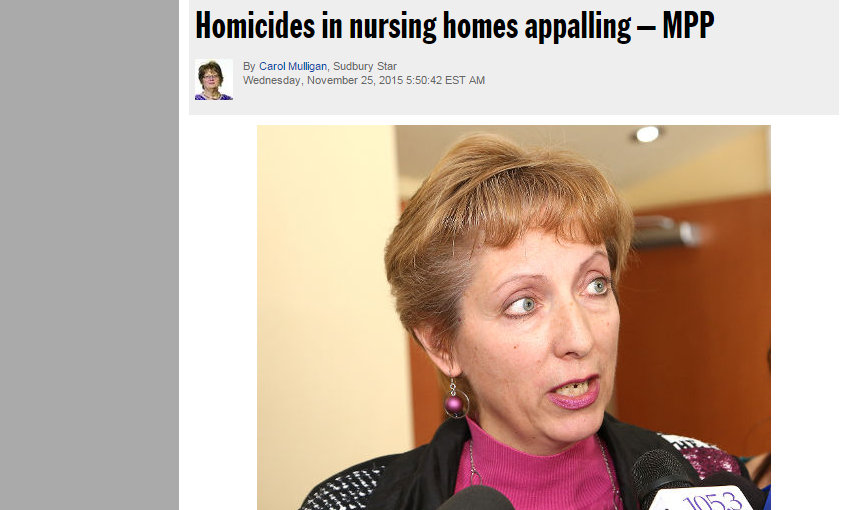Click the purple ball earring in photo
Viewport: 849px width, 510px height.
click(x=454, y=404)
